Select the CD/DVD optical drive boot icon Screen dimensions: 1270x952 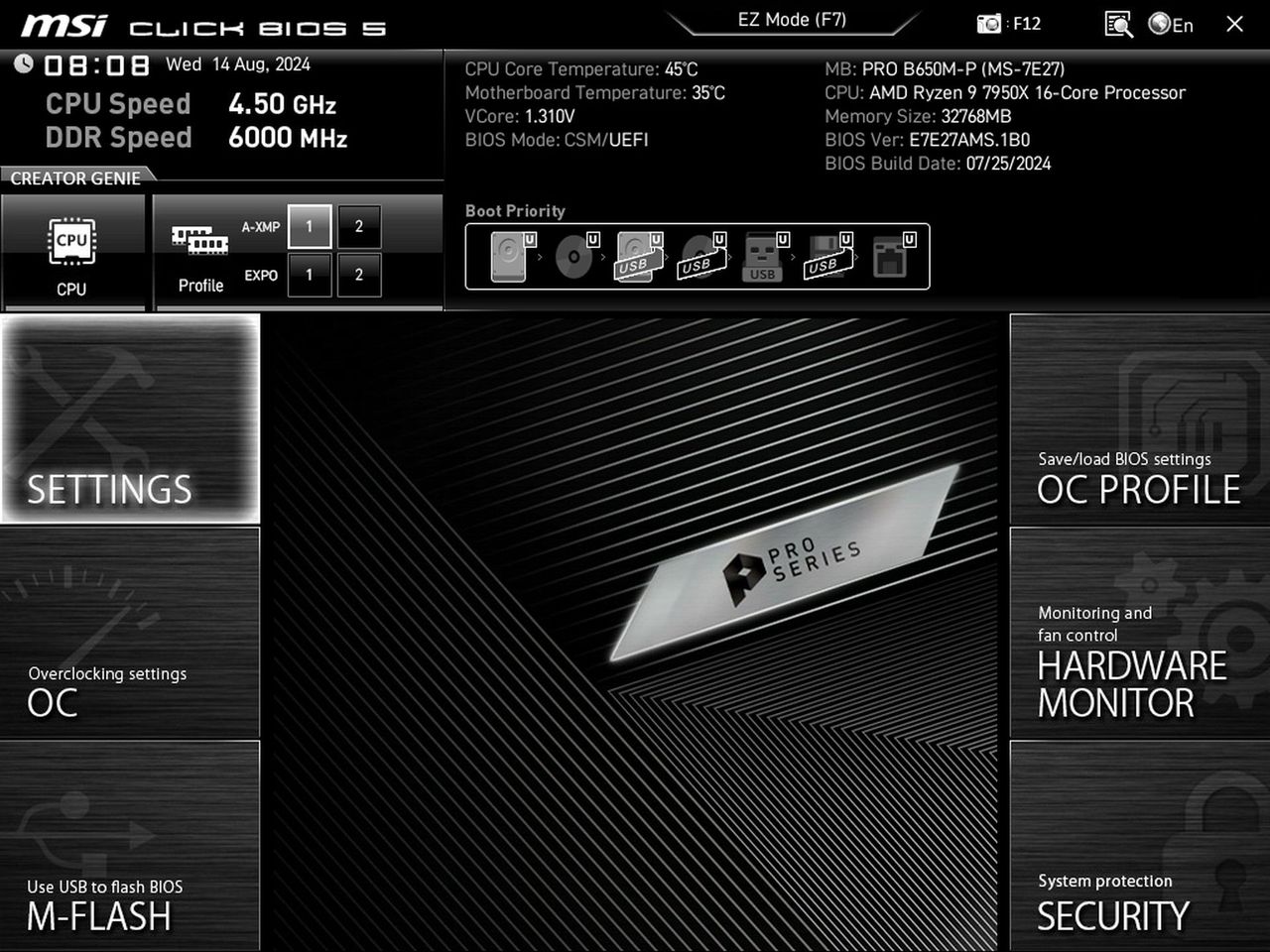point(575,257)
